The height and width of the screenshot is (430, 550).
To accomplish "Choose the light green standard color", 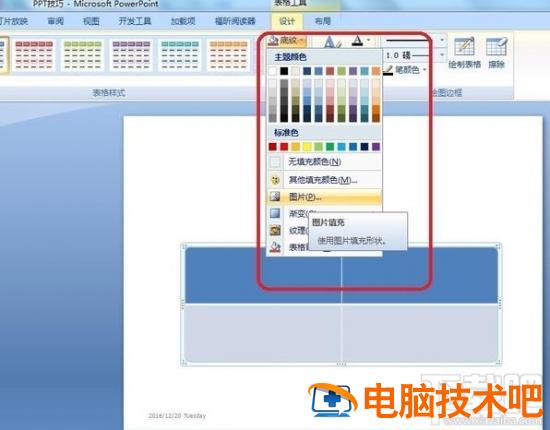I will [318, 147].
